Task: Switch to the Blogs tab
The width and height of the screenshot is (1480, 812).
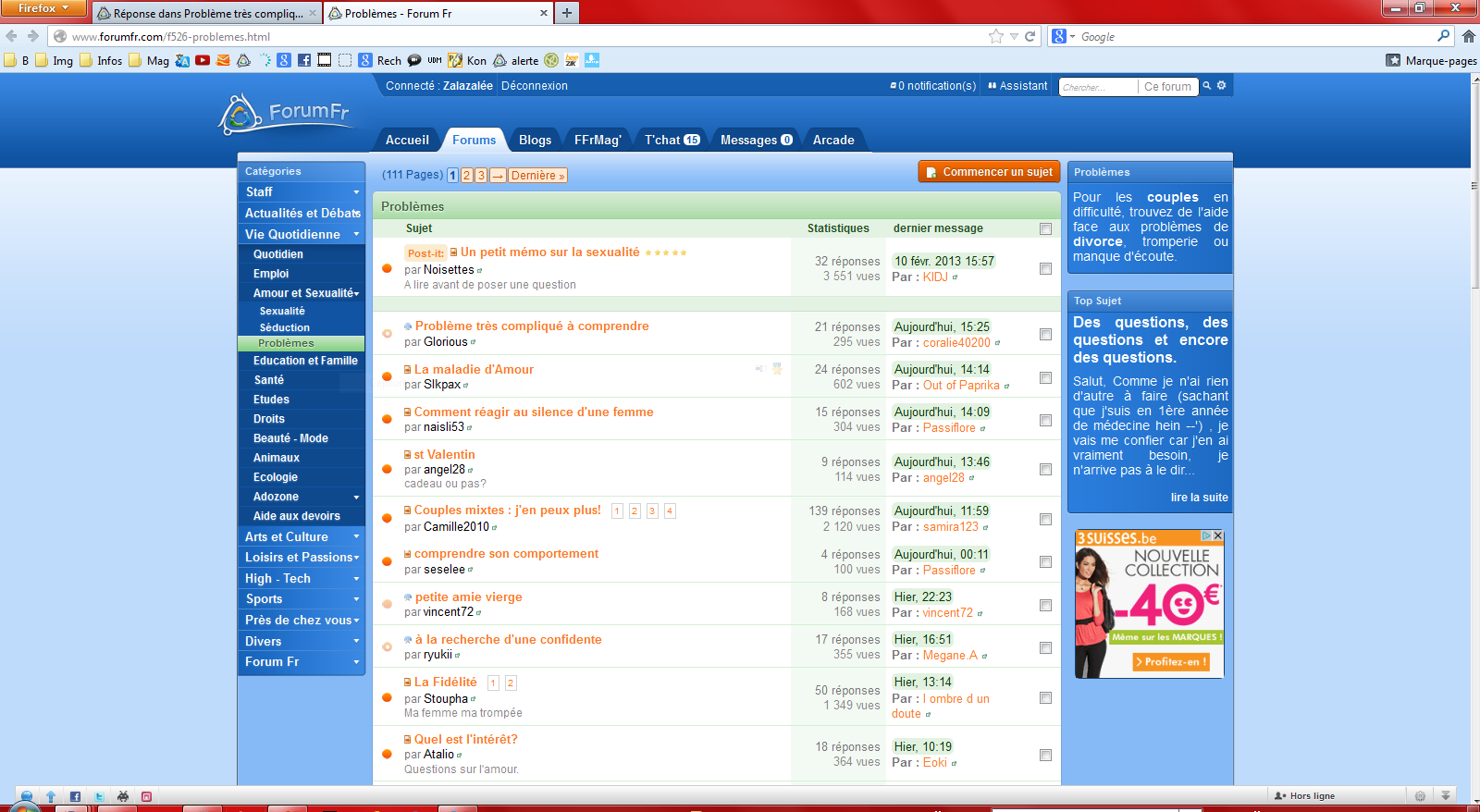Action: [x=535, y=141]
